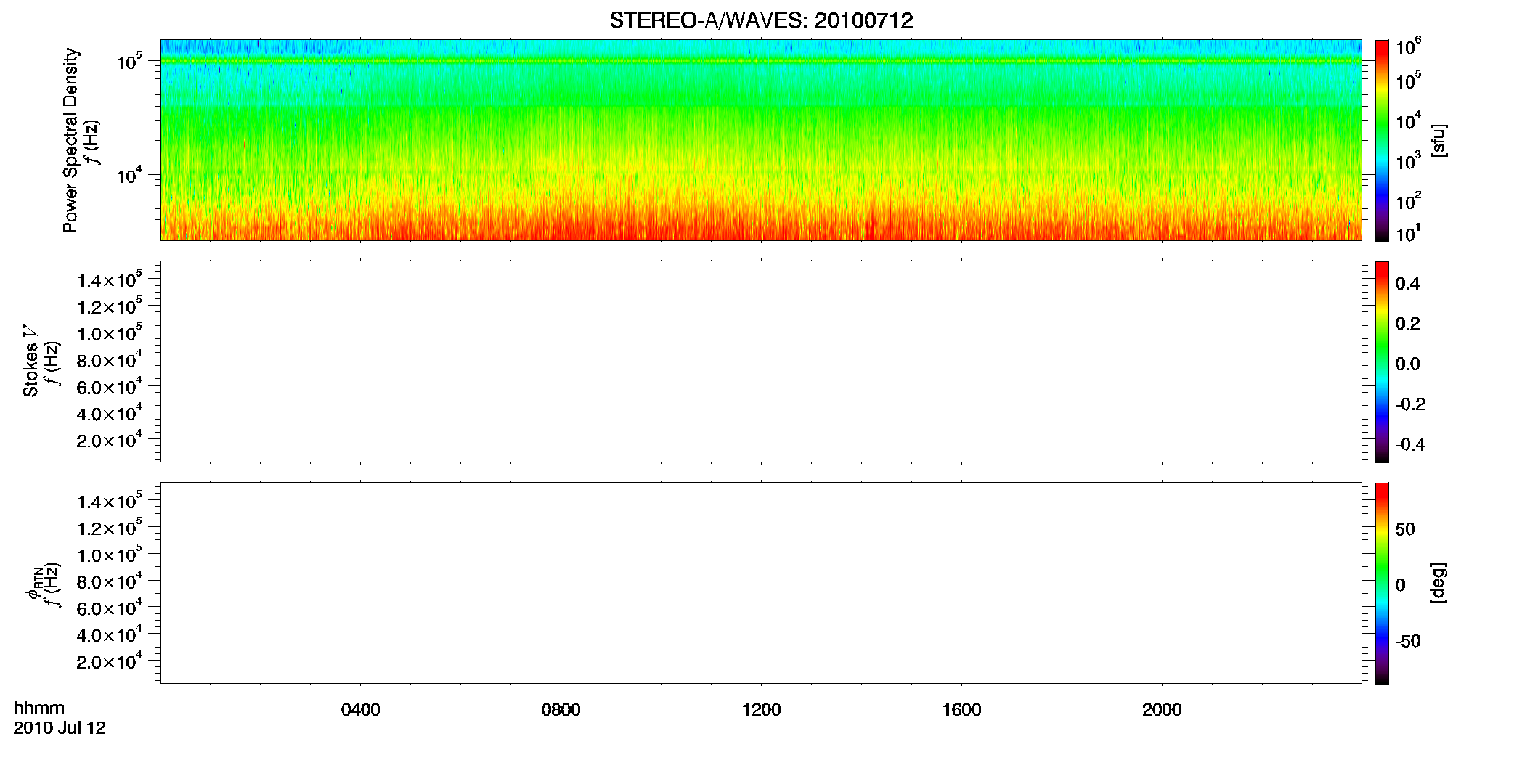This screenshot has width=1522, height=784.
Task: Click the 8.0×10^4 tick on phi RTN axis
Action: (x=109, y=581)
